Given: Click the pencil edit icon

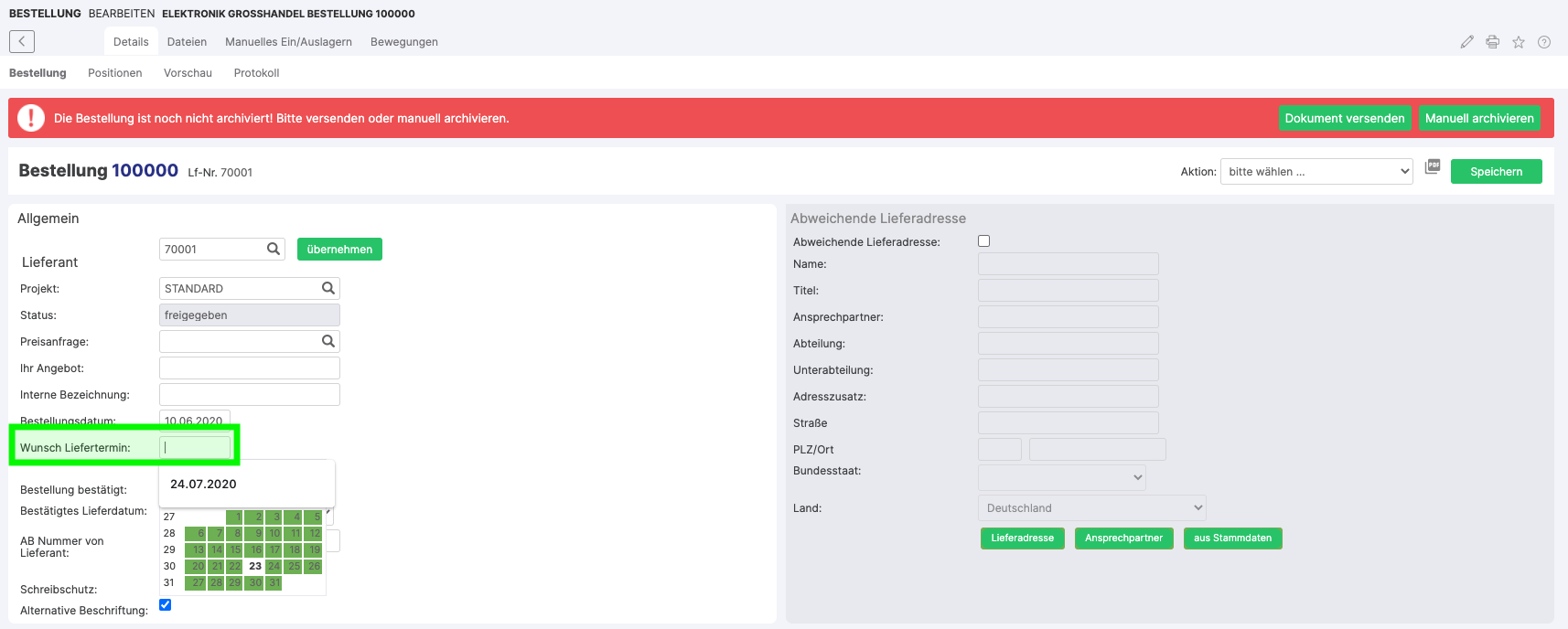Looking at the screenshot, I should (1466, 42).
